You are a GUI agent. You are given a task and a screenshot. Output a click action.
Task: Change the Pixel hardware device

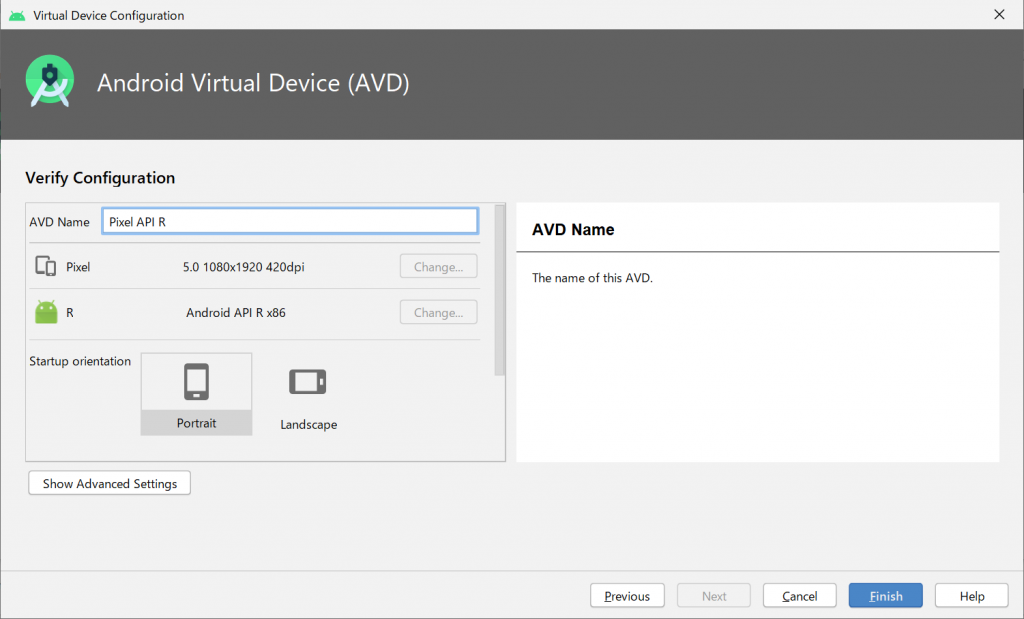click(438, 267)
